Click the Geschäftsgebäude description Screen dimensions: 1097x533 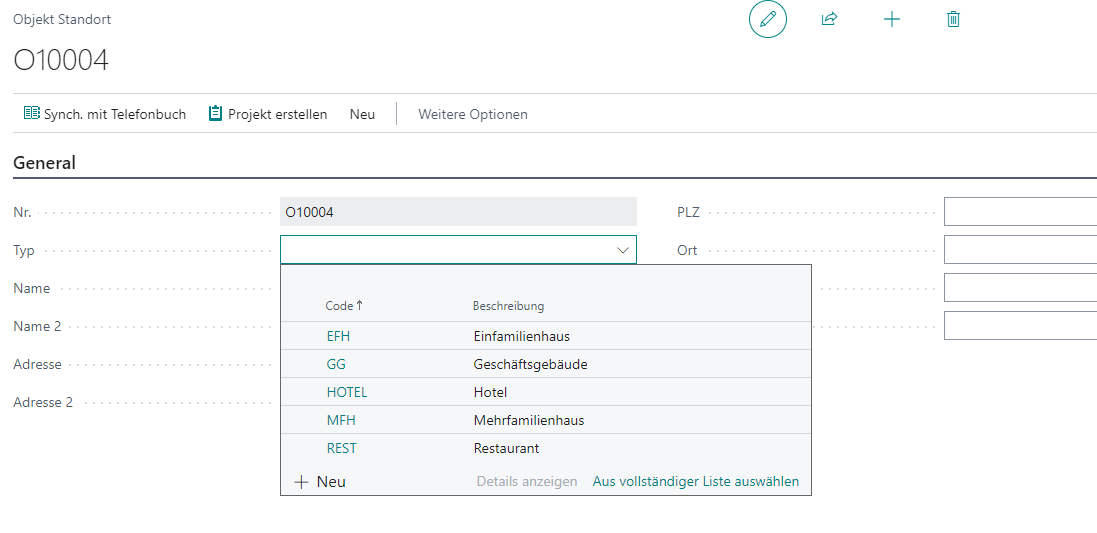pos(530,364)
